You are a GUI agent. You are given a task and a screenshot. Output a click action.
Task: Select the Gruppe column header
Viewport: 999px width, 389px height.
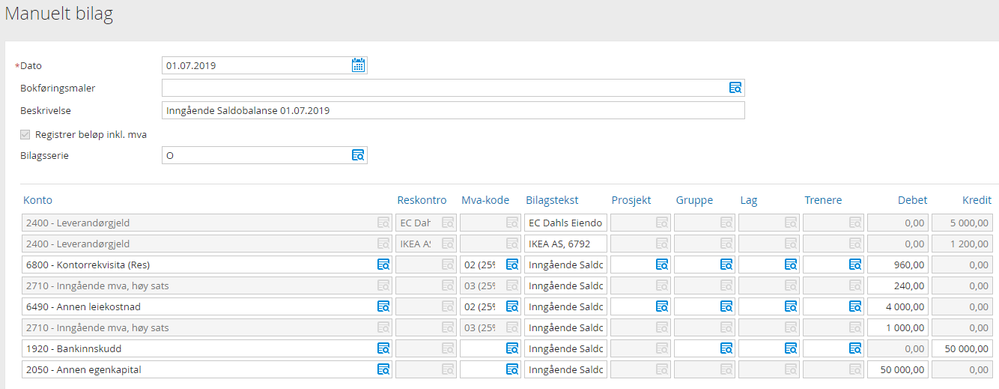[x=694, y=201]
